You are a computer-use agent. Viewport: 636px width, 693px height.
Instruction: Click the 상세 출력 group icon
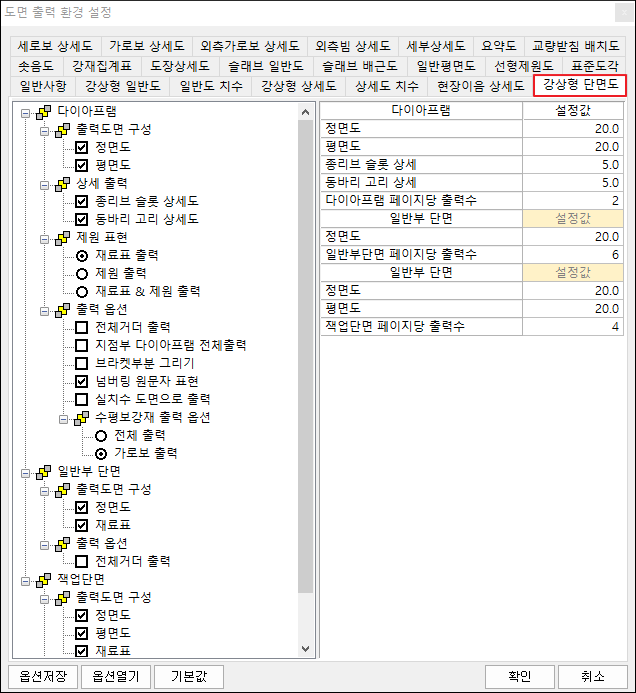(x=62, y=184)
